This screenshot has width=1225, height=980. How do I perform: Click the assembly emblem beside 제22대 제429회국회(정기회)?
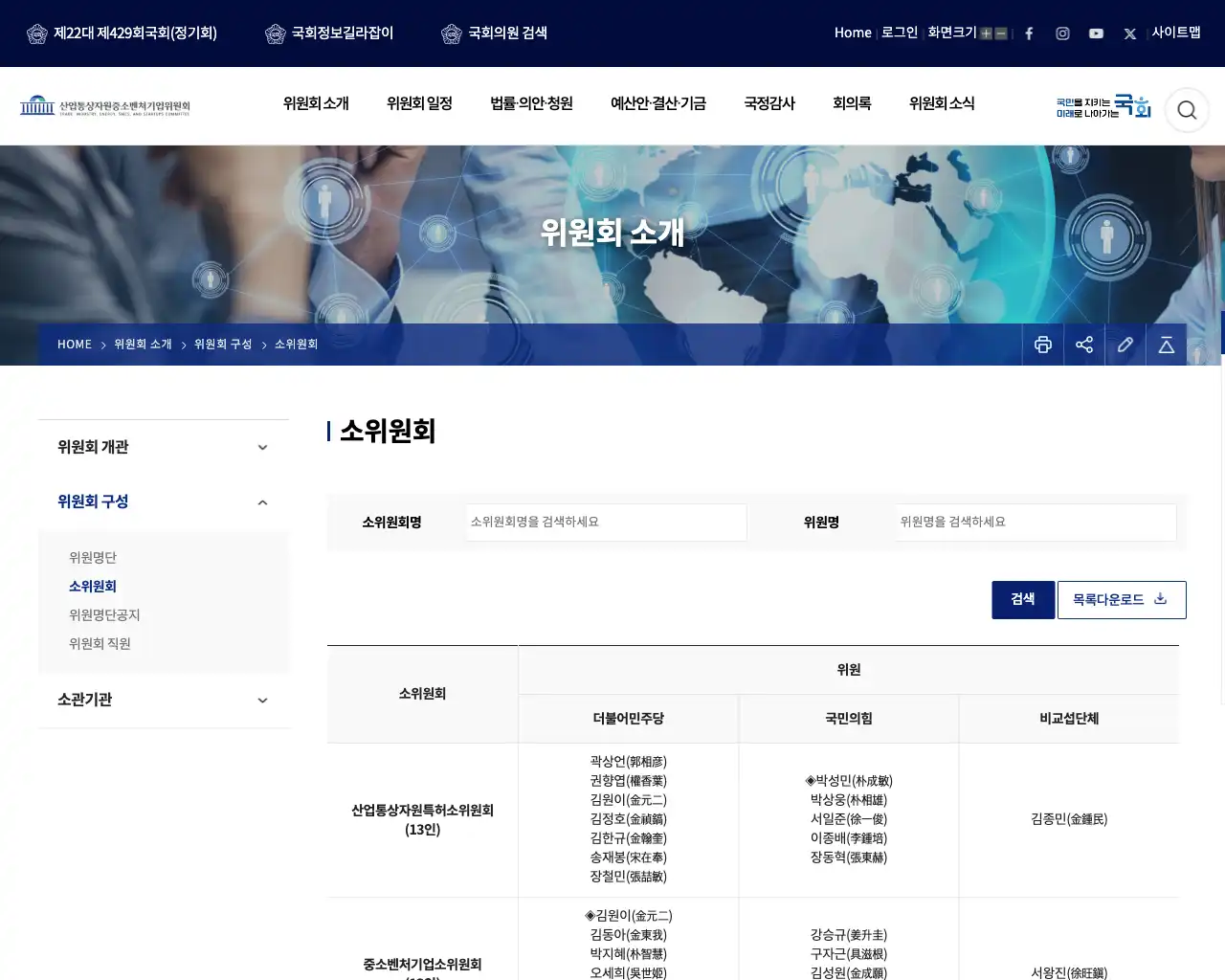pyautogui.click(x=37, y=33)
